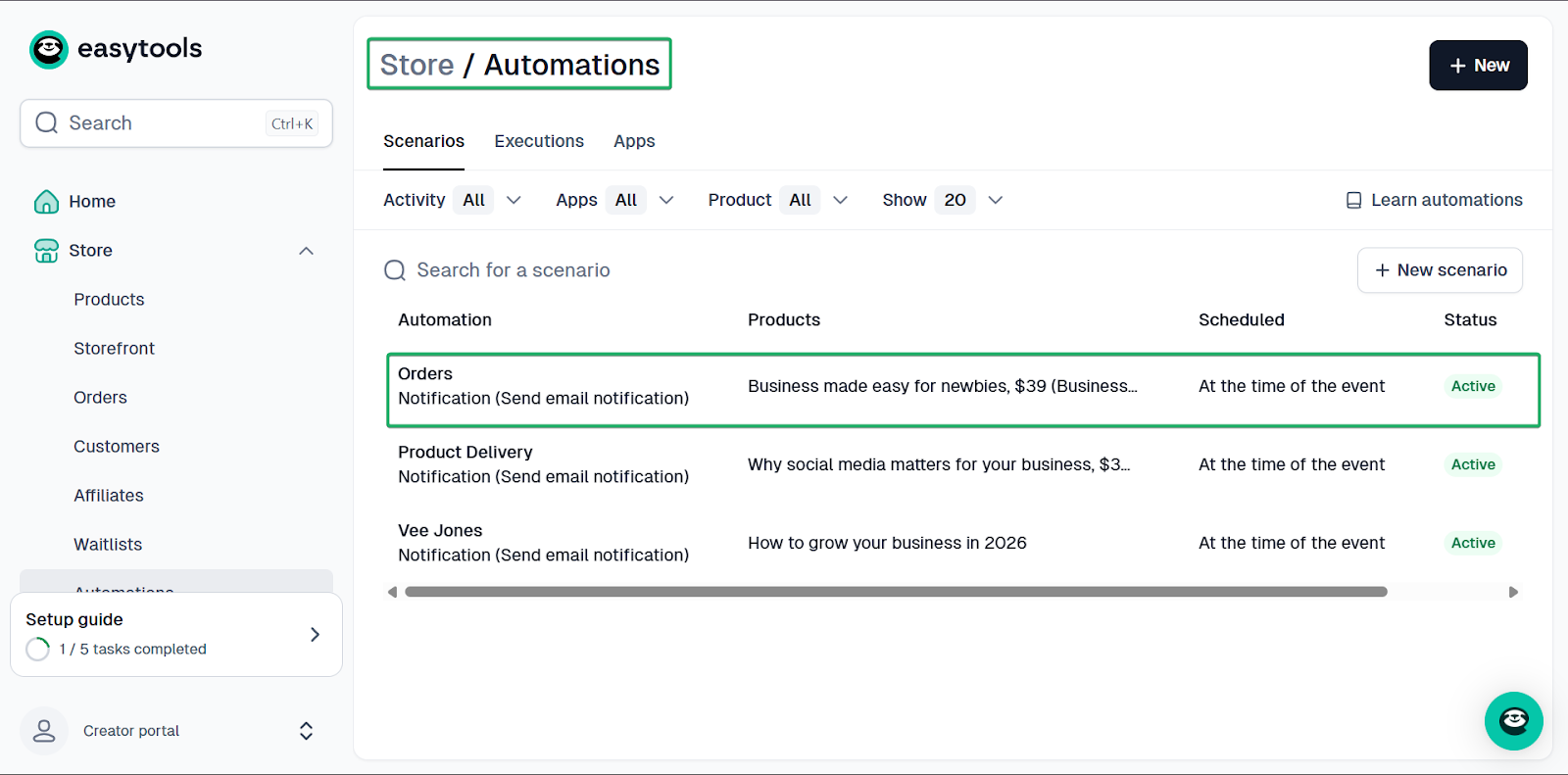Open the Vee Jones automation row
Viewport: 1568px width, 775px height.
tap(963, 543)
